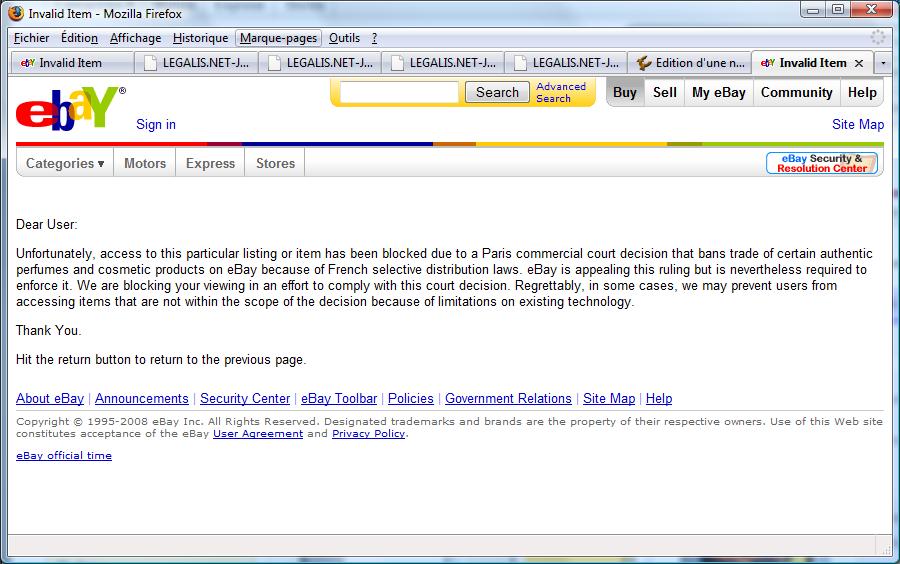Open the Fichier menu
This screenshot has width=900, height=564.
click(31, 38)
